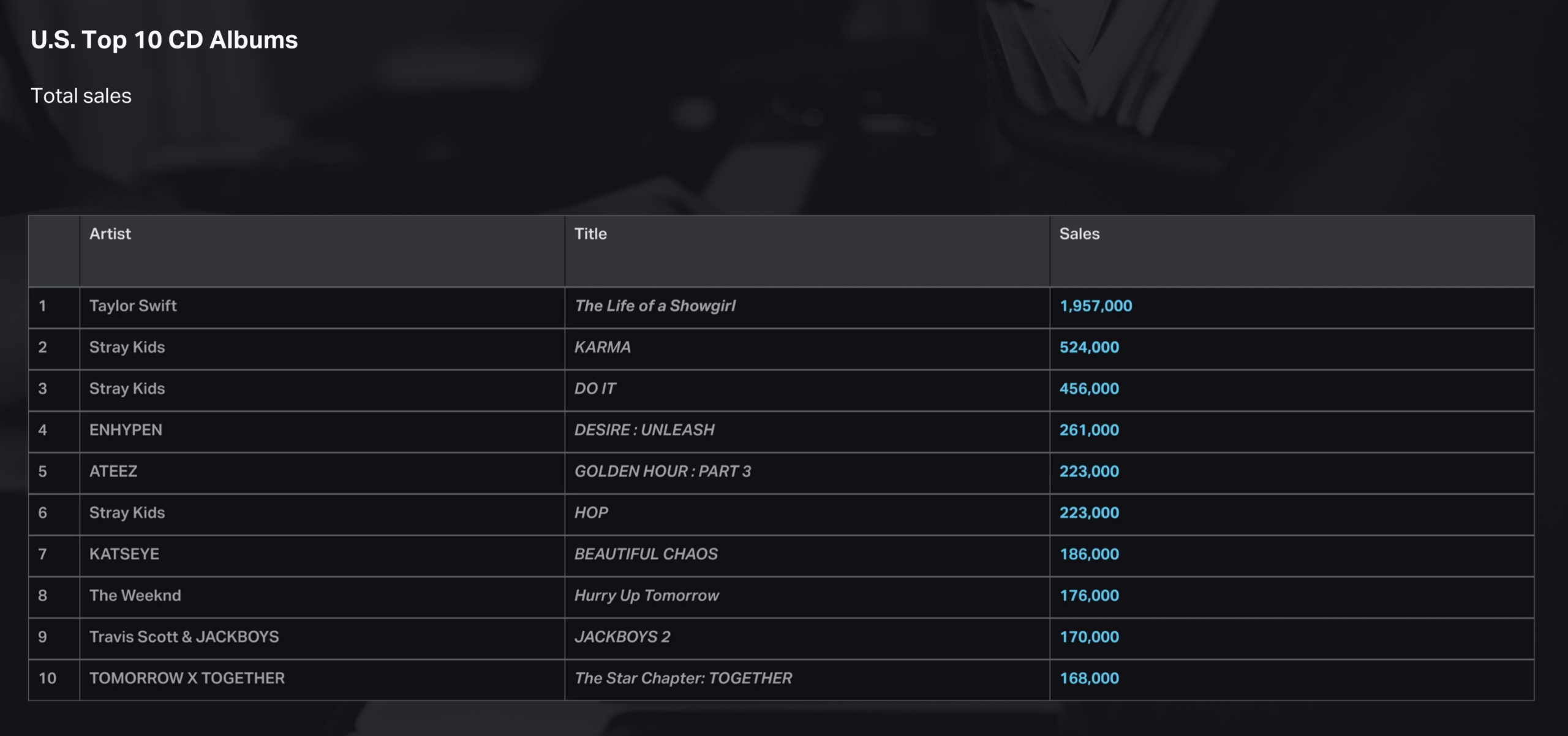The width and height of the screenshot is (1568, 736).
Task: Click the ATEEZ artist cell
Action: point(113,471)
